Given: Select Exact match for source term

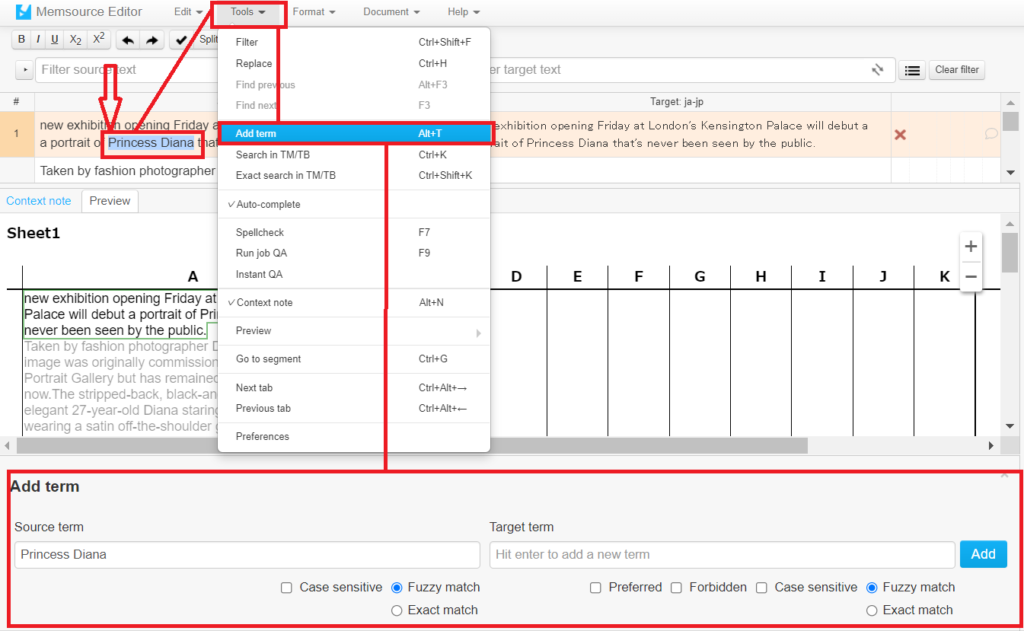Looking at the screenshot, I should coord(397,610).
